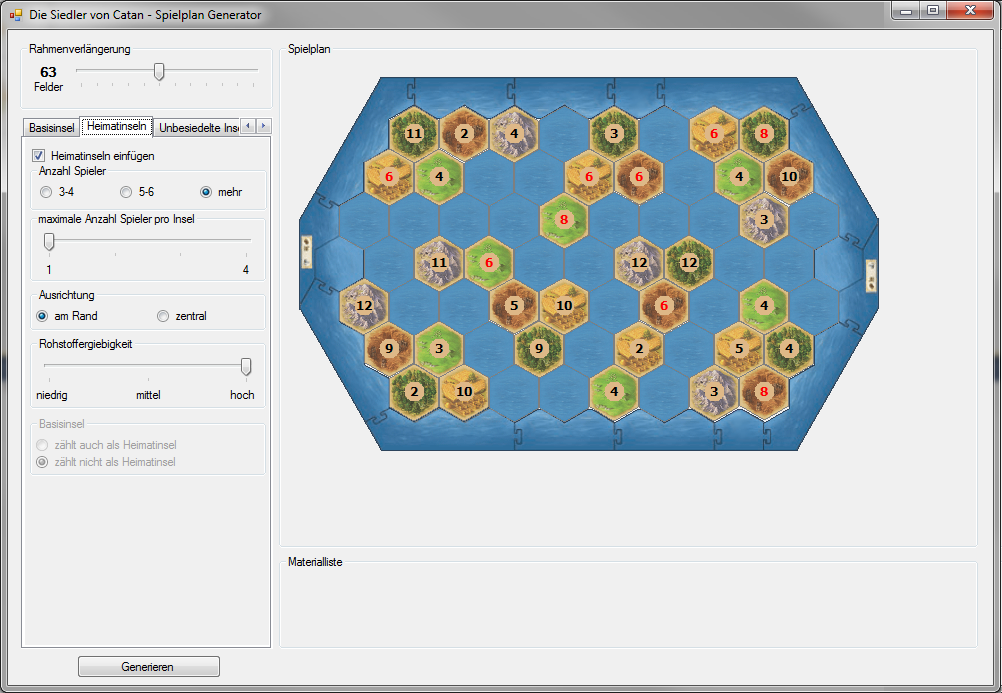Select the 3-4 players radio button
This screenshot has width=1002, height=693.
[46, 192]
